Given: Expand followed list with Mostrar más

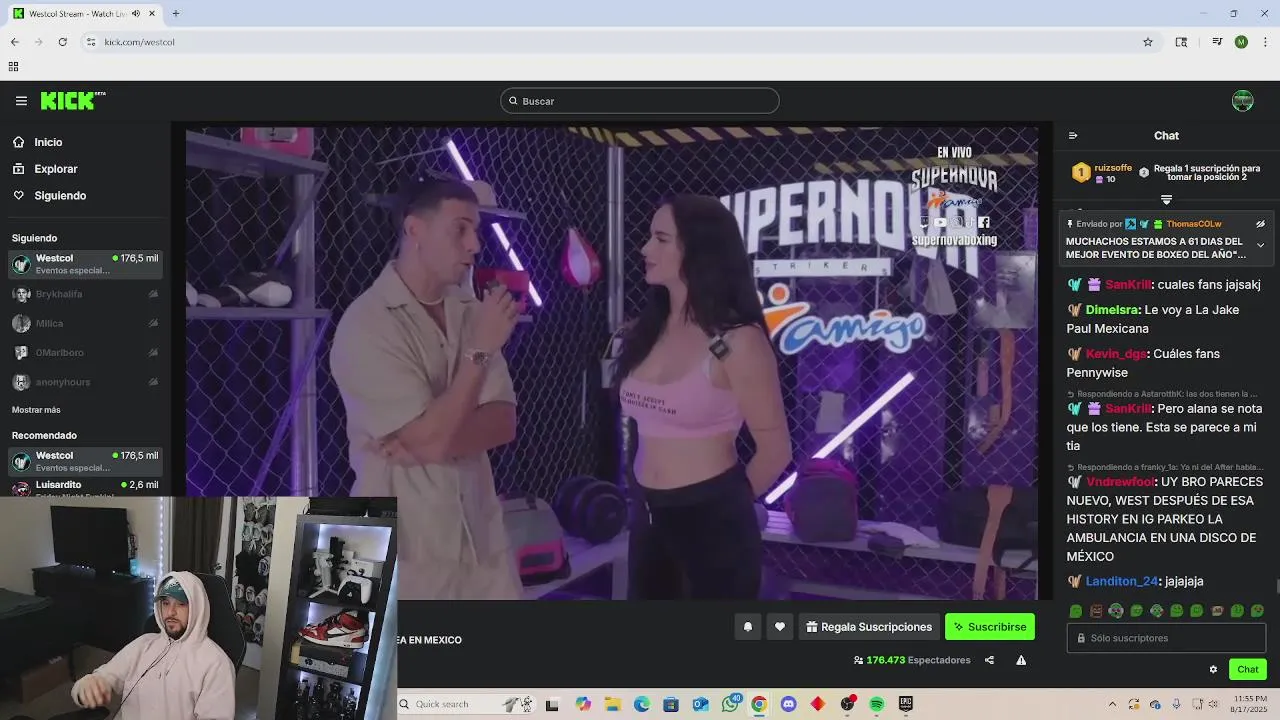Looking at the screenshot, I should pyautogui.click(x=36, y=410).
